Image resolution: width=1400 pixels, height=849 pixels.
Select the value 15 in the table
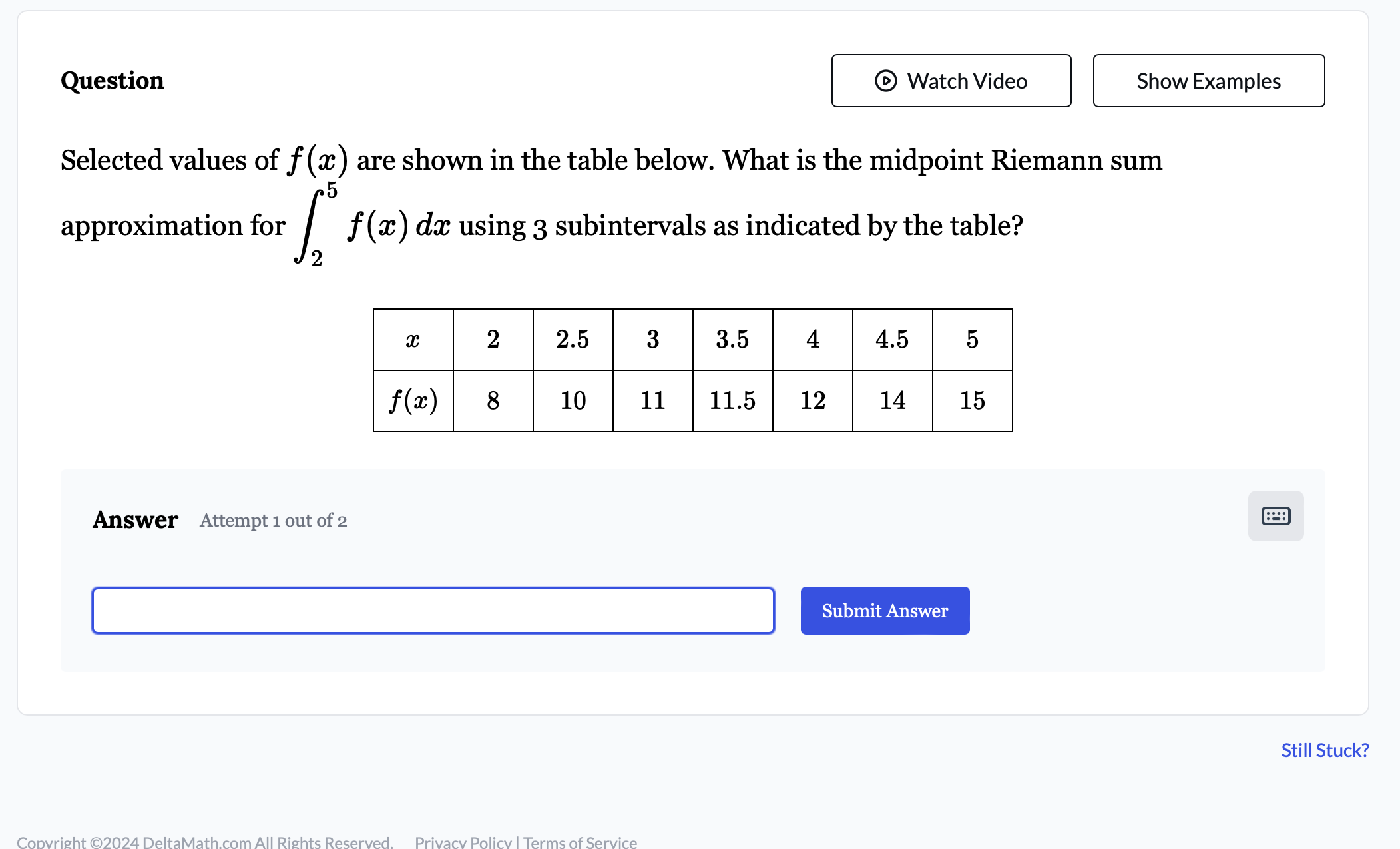pos(972,400)
